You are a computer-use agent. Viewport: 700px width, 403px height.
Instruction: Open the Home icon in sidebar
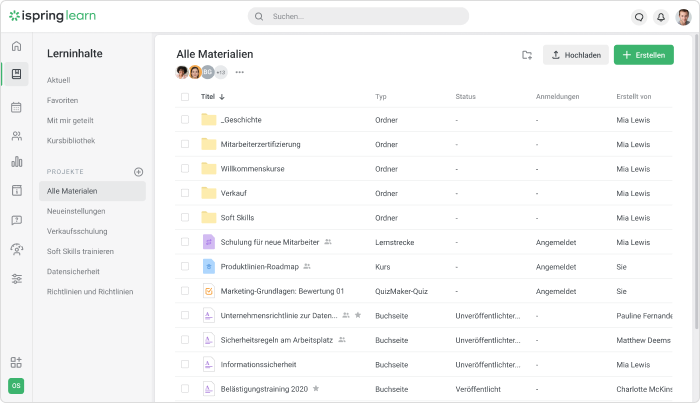(x=16, y=46)
